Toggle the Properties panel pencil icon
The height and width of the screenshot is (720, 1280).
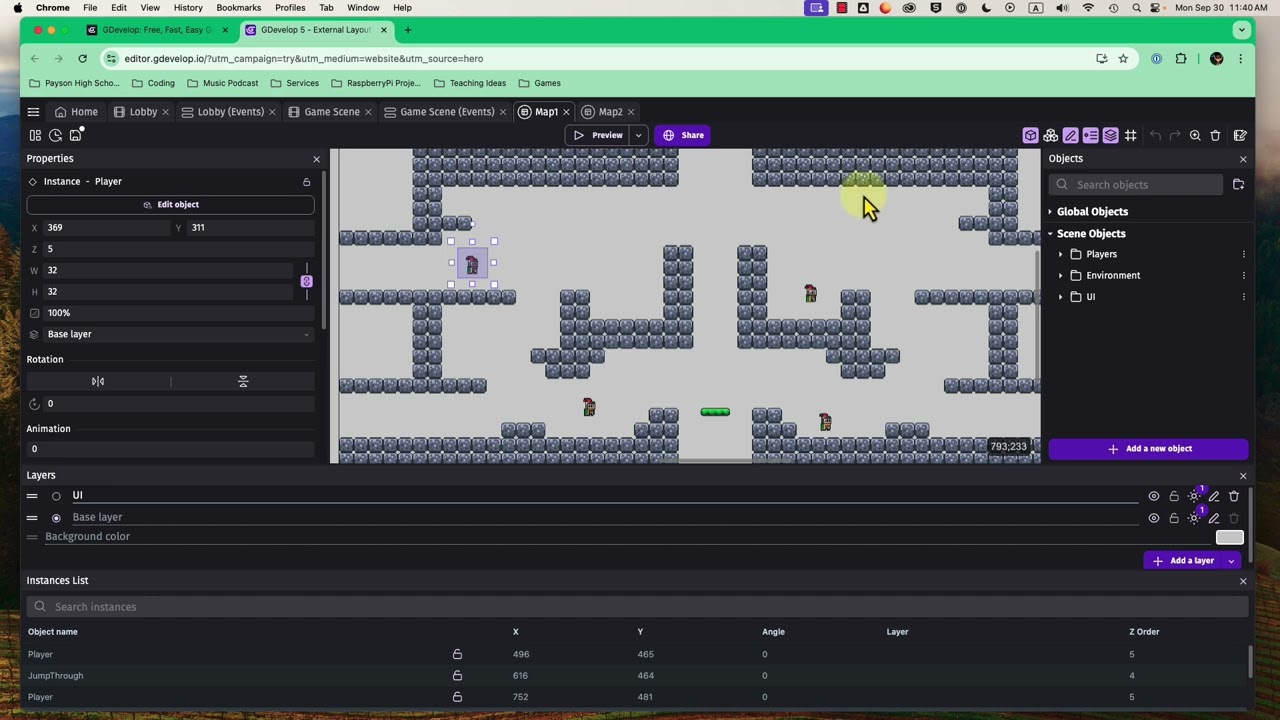tap(1070, 135)
